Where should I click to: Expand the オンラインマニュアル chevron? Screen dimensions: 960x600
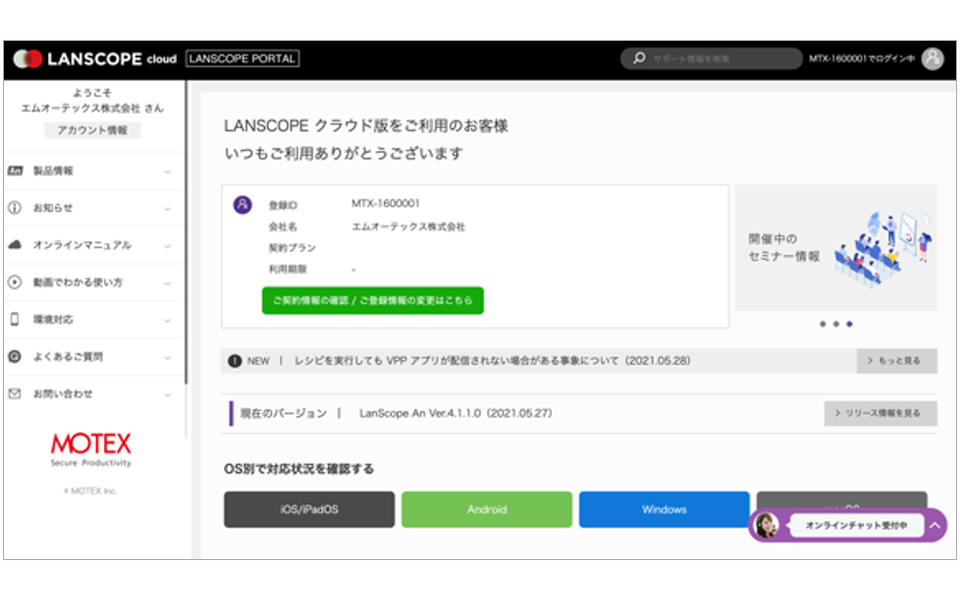[x=167, y=246]
